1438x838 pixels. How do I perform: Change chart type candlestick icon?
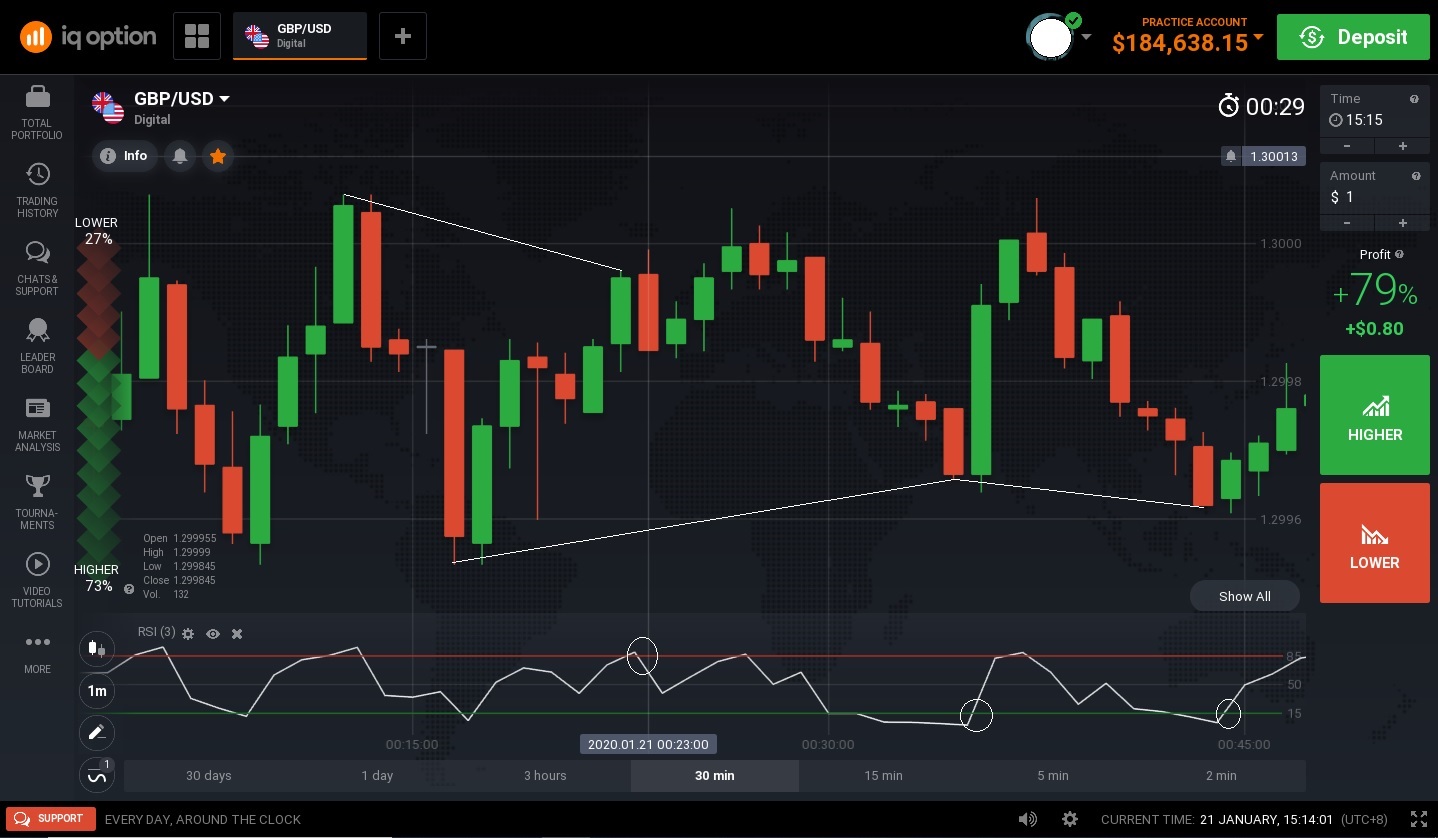[x=97, y=648]
